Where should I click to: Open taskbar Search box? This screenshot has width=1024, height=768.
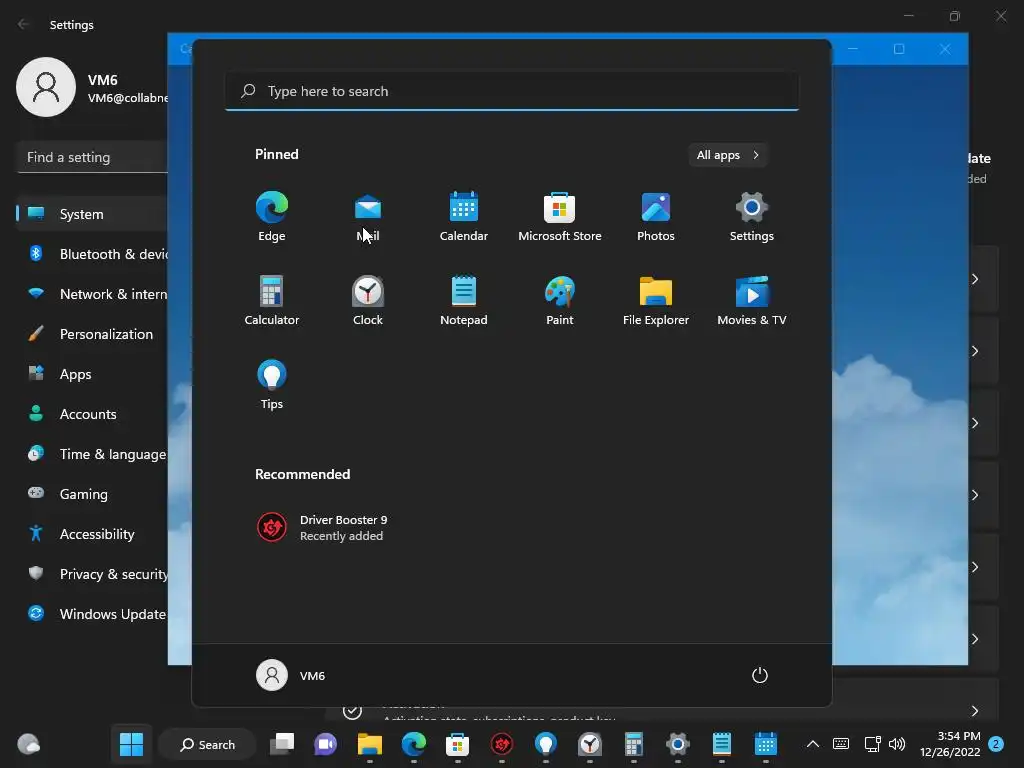click(x=208, y=744)
